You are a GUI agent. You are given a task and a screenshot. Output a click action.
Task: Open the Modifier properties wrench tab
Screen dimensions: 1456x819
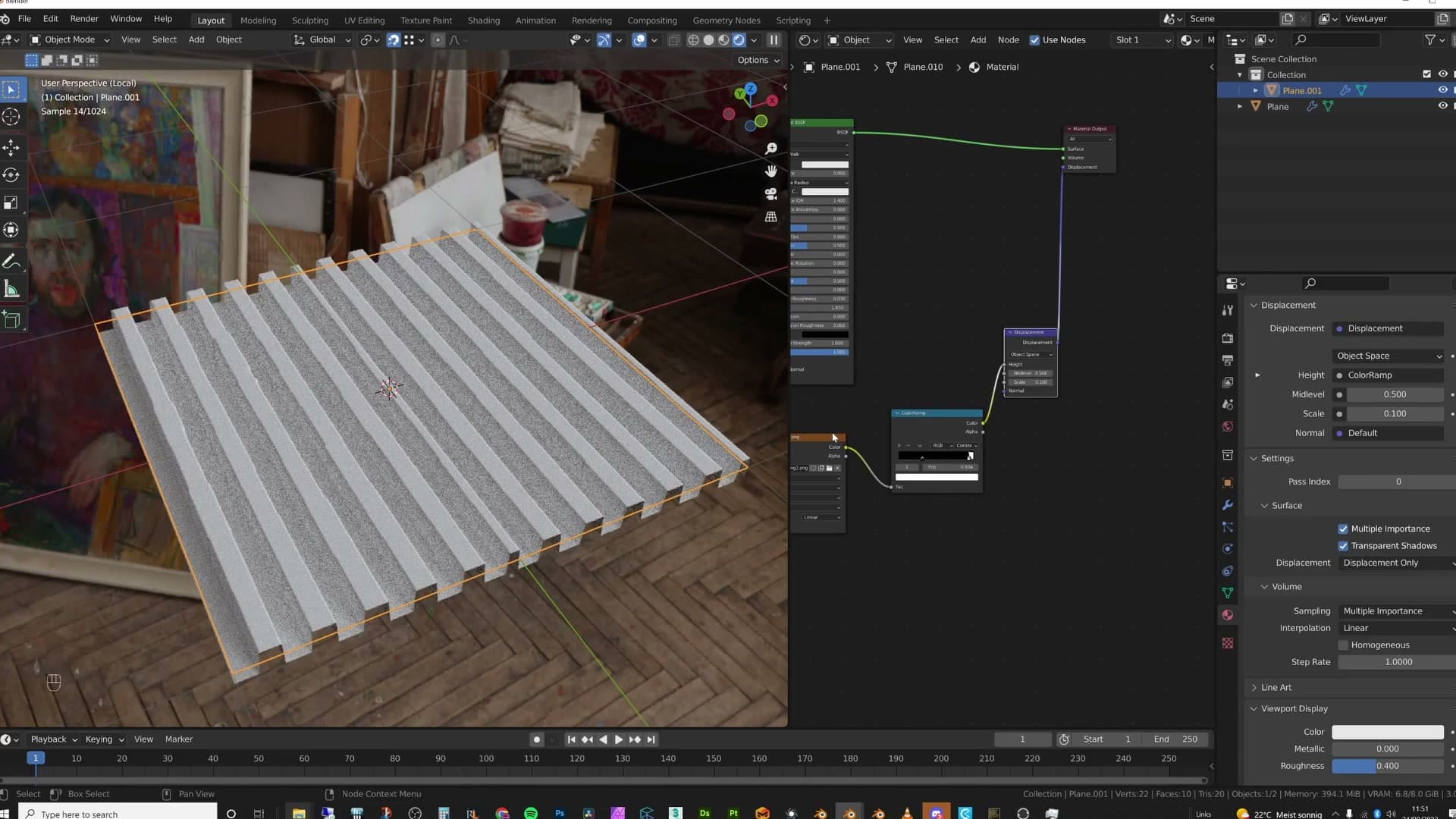click(x=1228, y=505)
